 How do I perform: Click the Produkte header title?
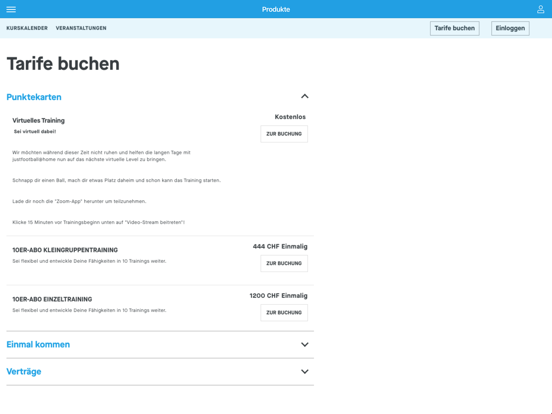(x=276, y=10)
